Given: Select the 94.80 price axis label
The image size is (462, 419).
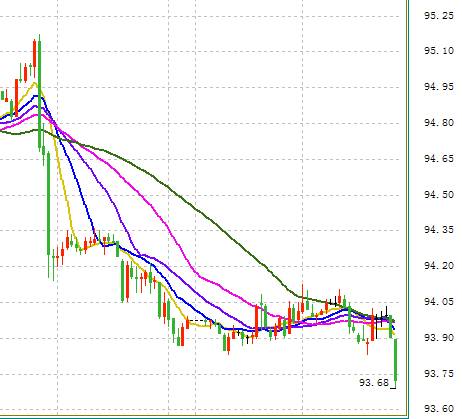Looking at the screenshot, I should 439,123.
